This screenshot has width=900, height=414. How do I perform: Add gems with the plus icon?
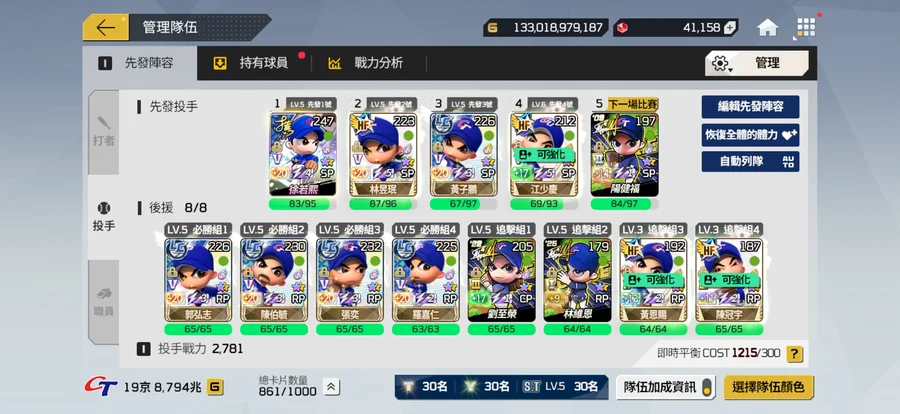729,27
